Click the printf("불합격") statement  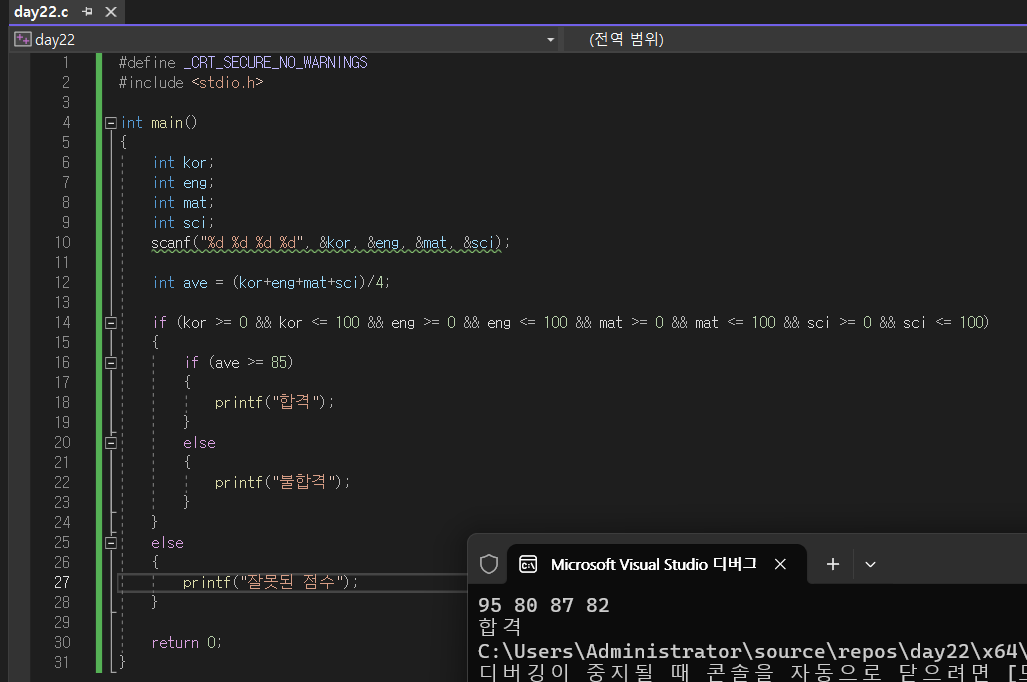click(282, 482)
